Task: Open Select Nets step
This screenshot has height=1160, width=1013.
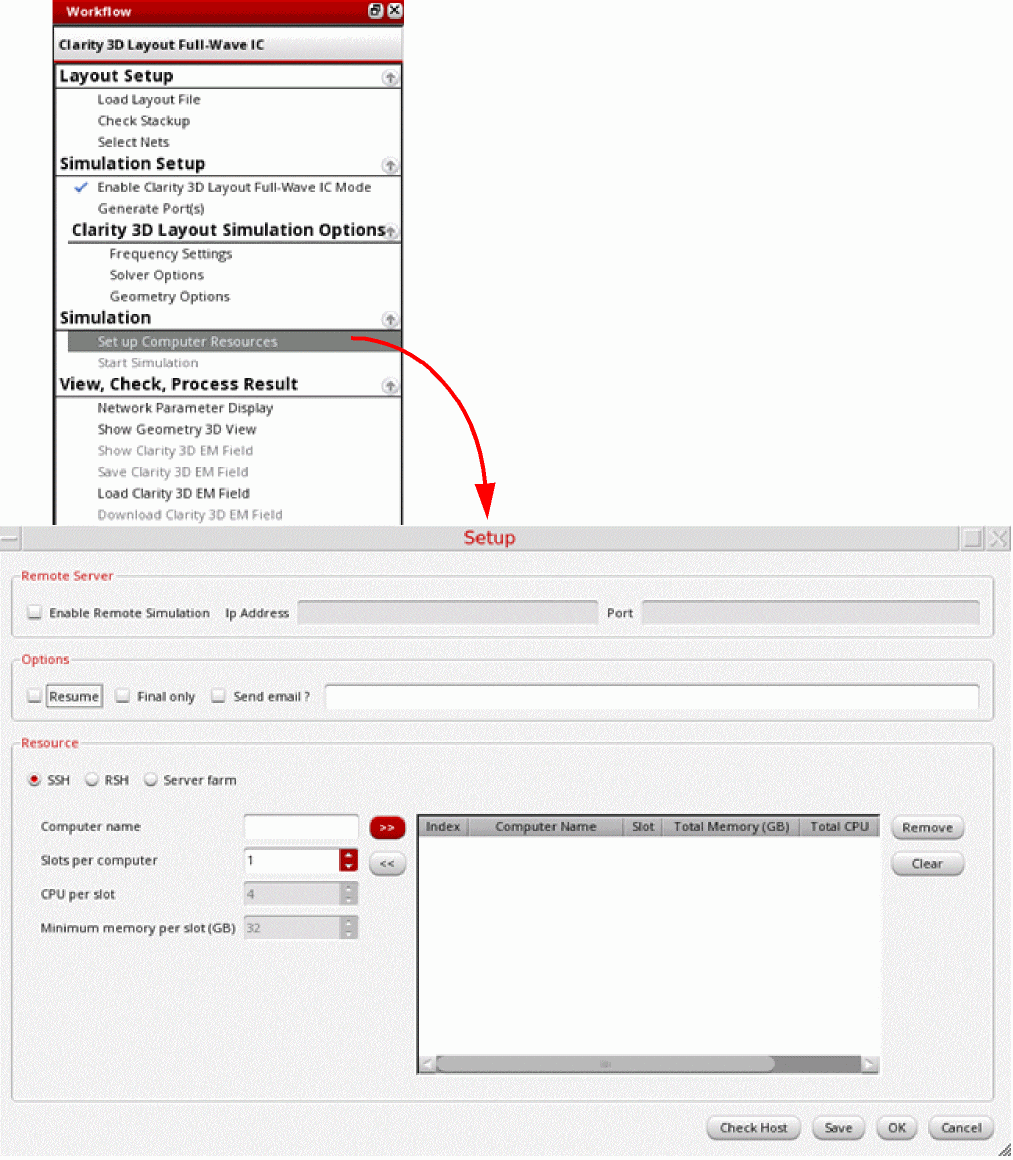Action: (x=133, y=142)
